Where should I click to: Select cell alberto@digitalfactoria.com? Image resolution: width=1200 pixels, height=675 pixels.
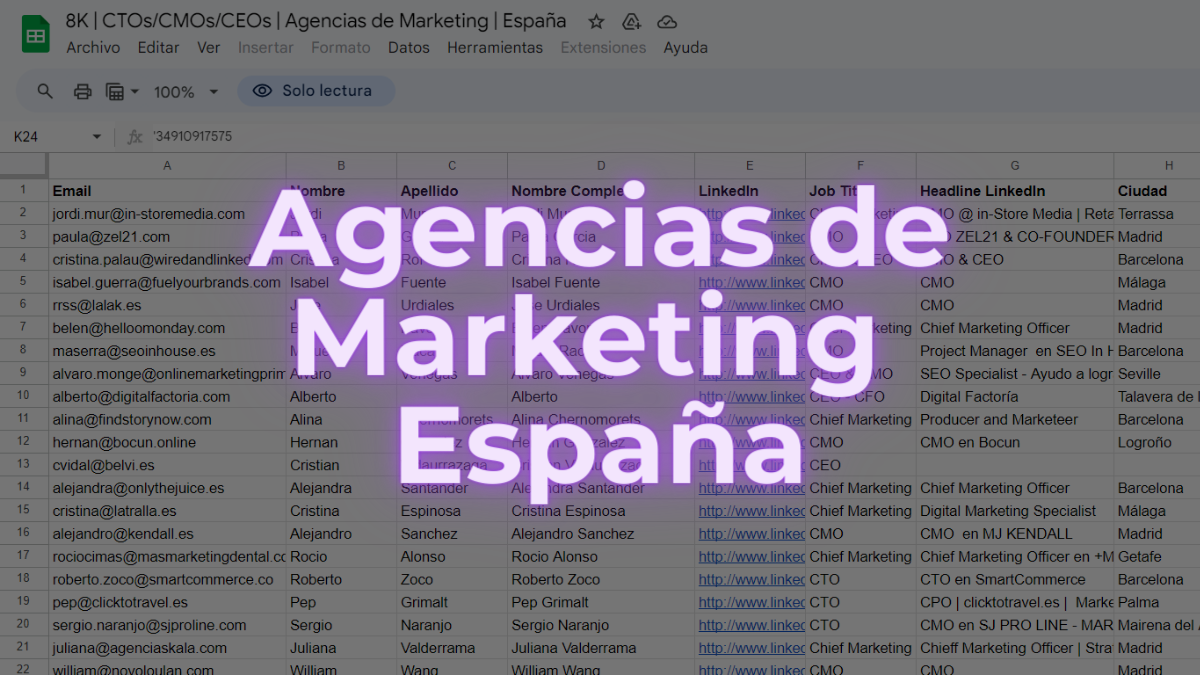(x=167, y=396)
